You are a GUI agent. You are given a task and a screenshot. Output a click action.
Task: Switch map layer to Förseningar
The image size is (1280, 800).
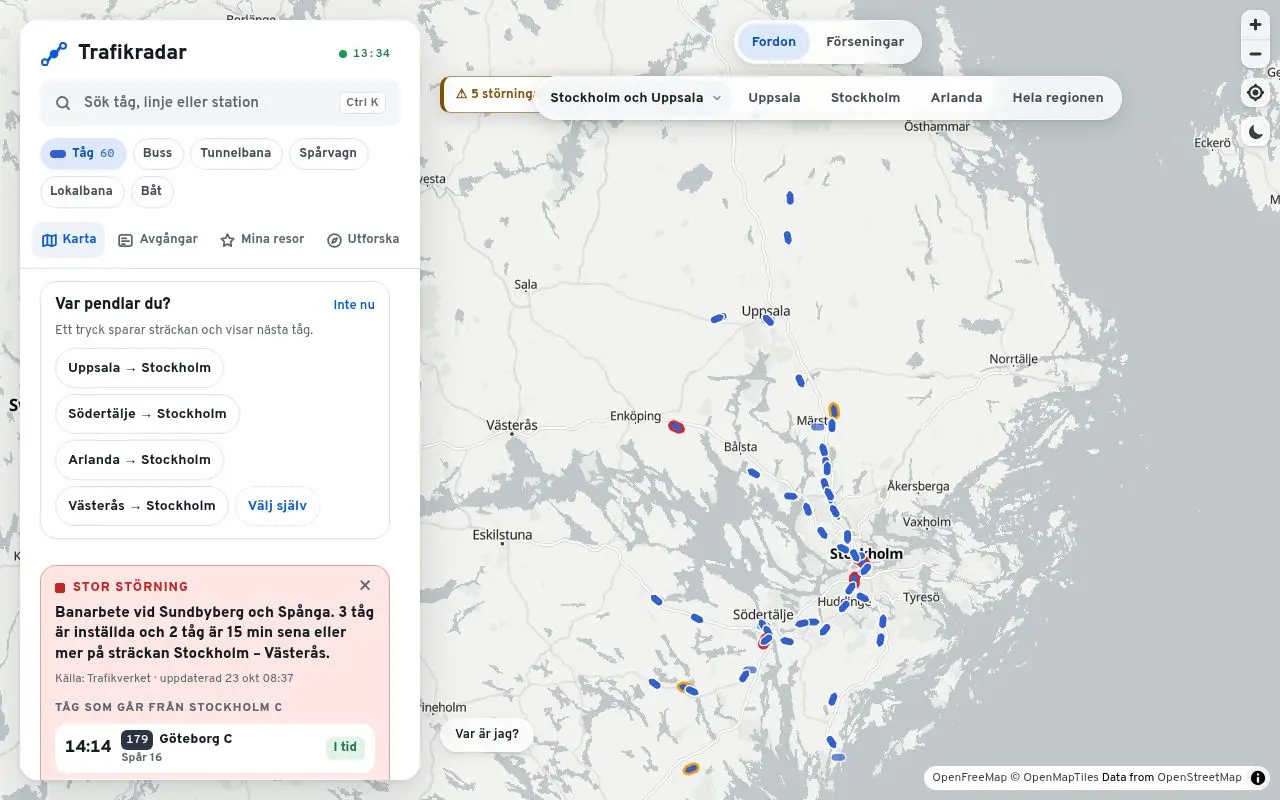865,42
